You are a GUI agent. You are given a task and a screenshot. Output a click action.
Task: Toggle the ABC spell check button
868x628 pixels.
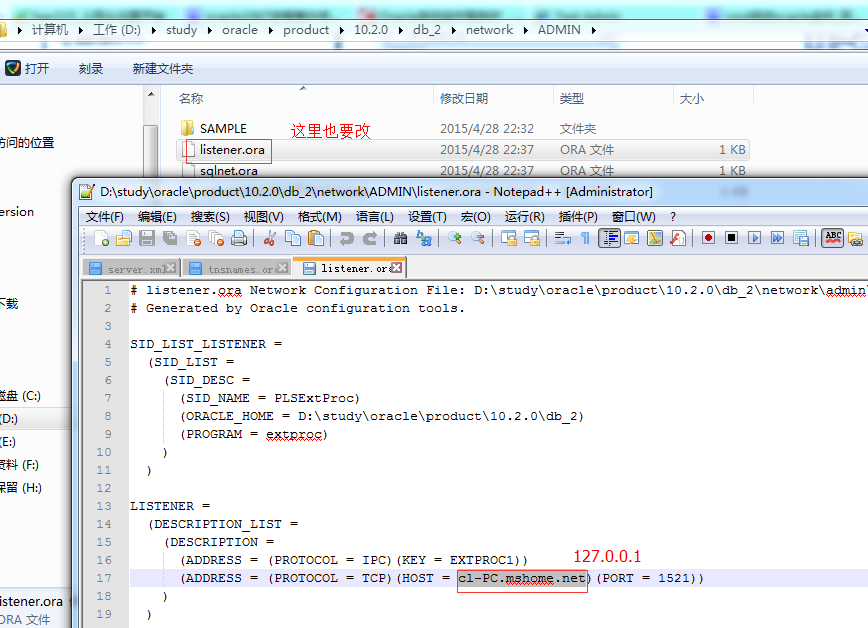833,238
